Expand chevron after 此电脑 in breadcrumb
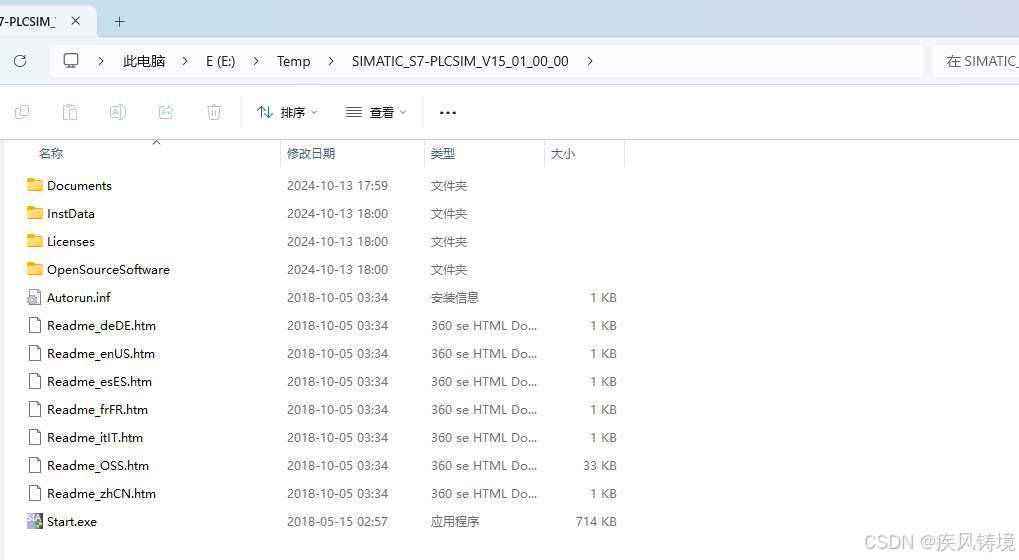The width and height of the screenshot is (1019, 560). [185, 61]
